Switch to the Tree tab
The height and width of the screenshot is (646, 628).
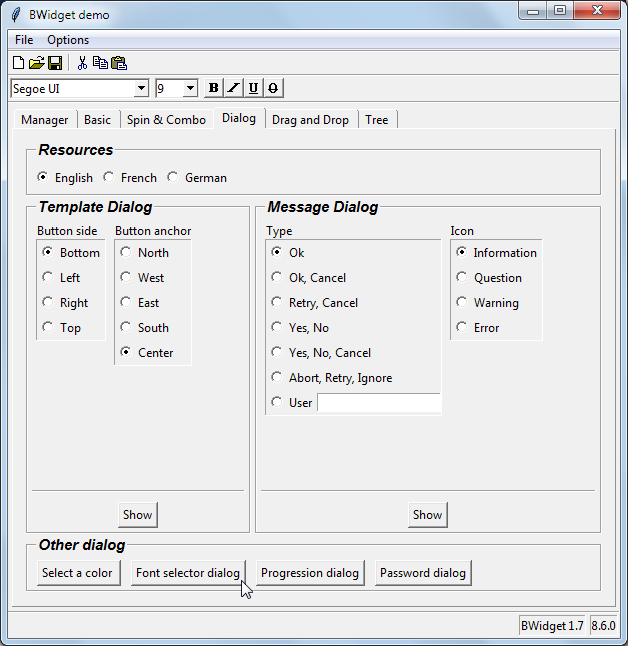point(377,120)
